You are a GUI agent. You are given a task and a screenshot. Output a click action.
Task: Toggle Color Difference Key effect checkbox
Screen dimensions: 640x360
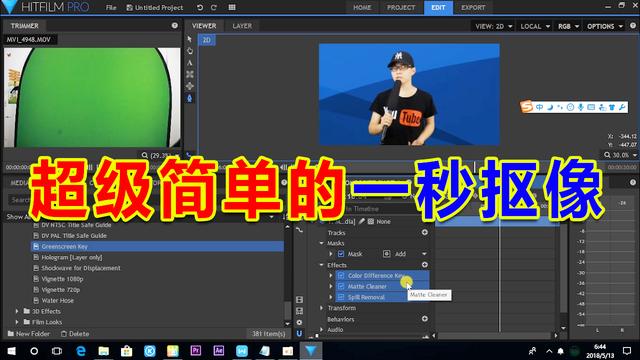tap(341, 276)
